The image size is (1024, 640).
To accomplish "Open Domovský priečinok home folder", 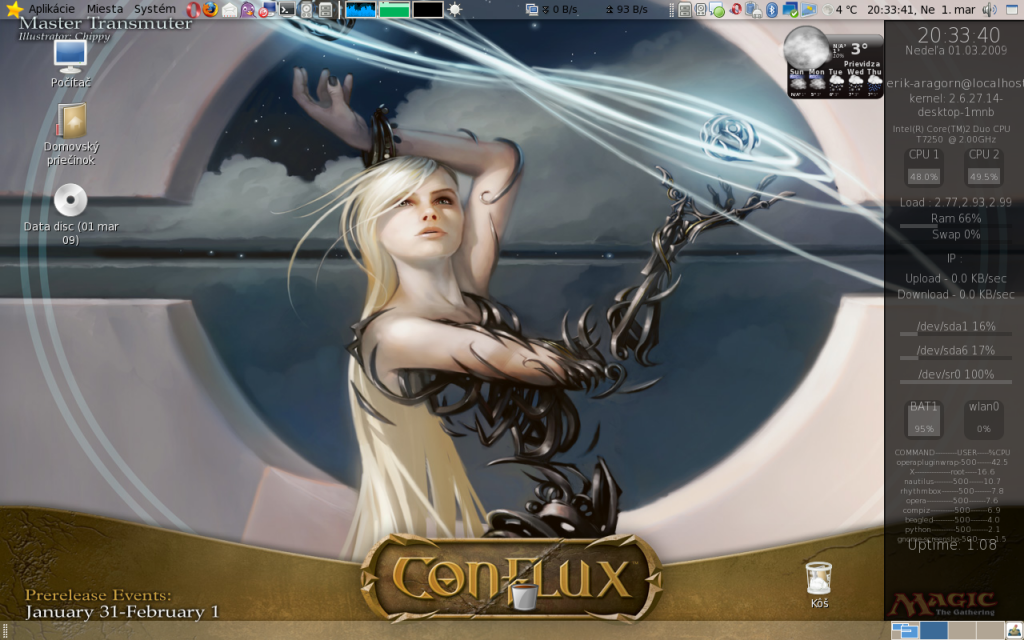I will 71,135.
